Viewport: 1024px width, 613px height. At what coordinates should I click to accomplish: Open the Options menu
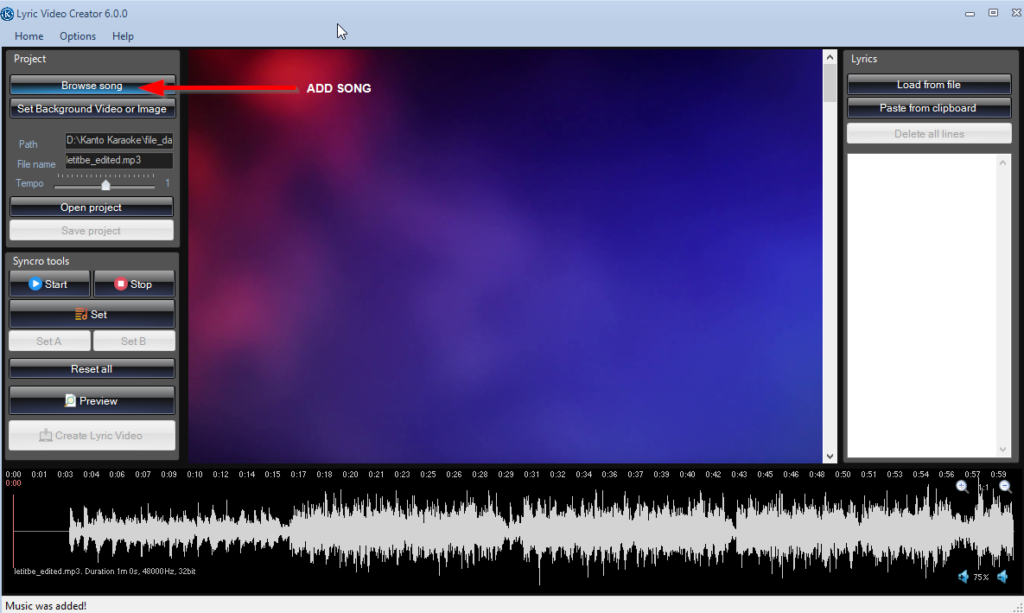78,36
